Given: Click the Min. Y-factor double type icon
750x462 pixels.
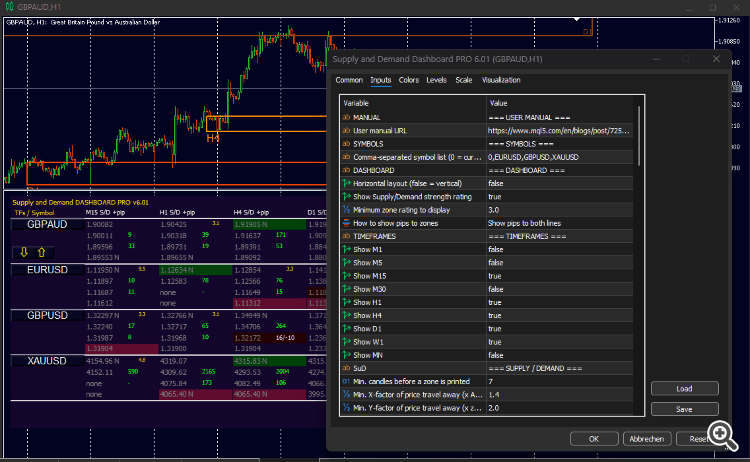Looking at the screenshot, I should [x=346, y=407].
